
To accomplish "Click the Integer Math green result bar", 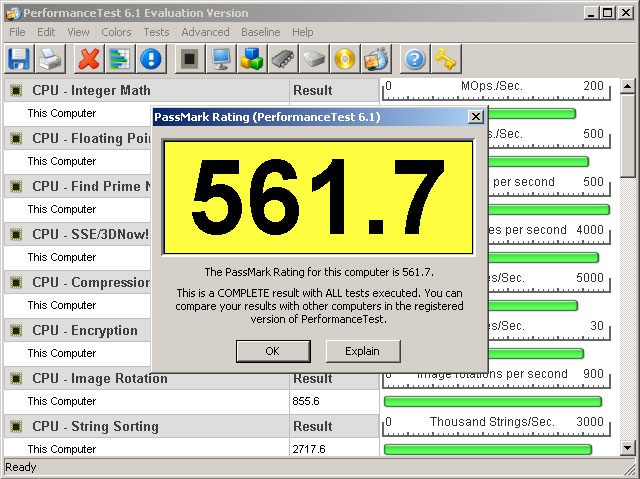I will (532, 113).
